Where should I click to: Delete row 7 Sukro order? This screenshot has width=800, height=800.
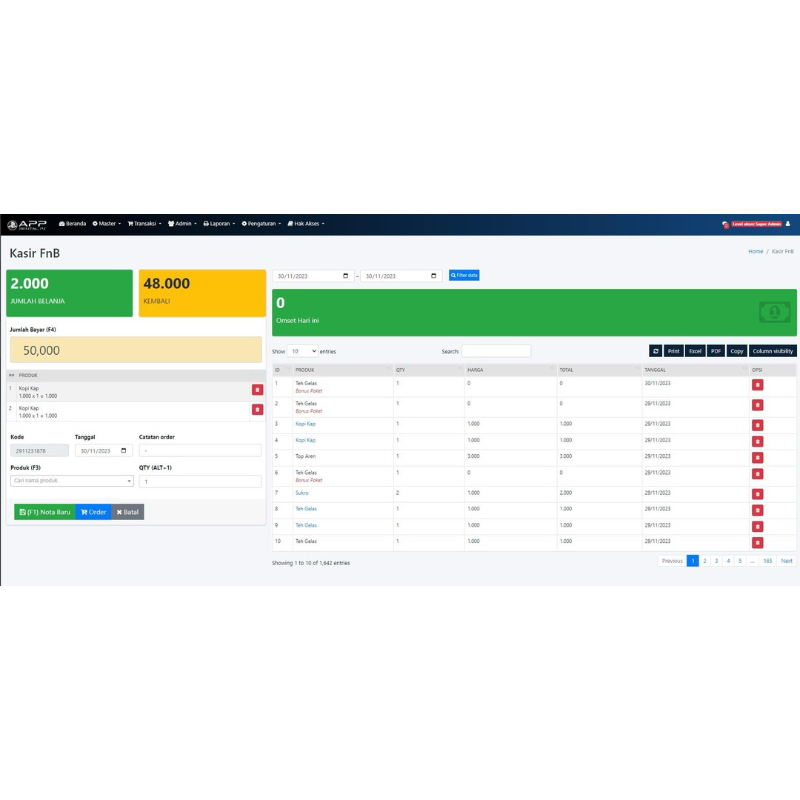757,494
